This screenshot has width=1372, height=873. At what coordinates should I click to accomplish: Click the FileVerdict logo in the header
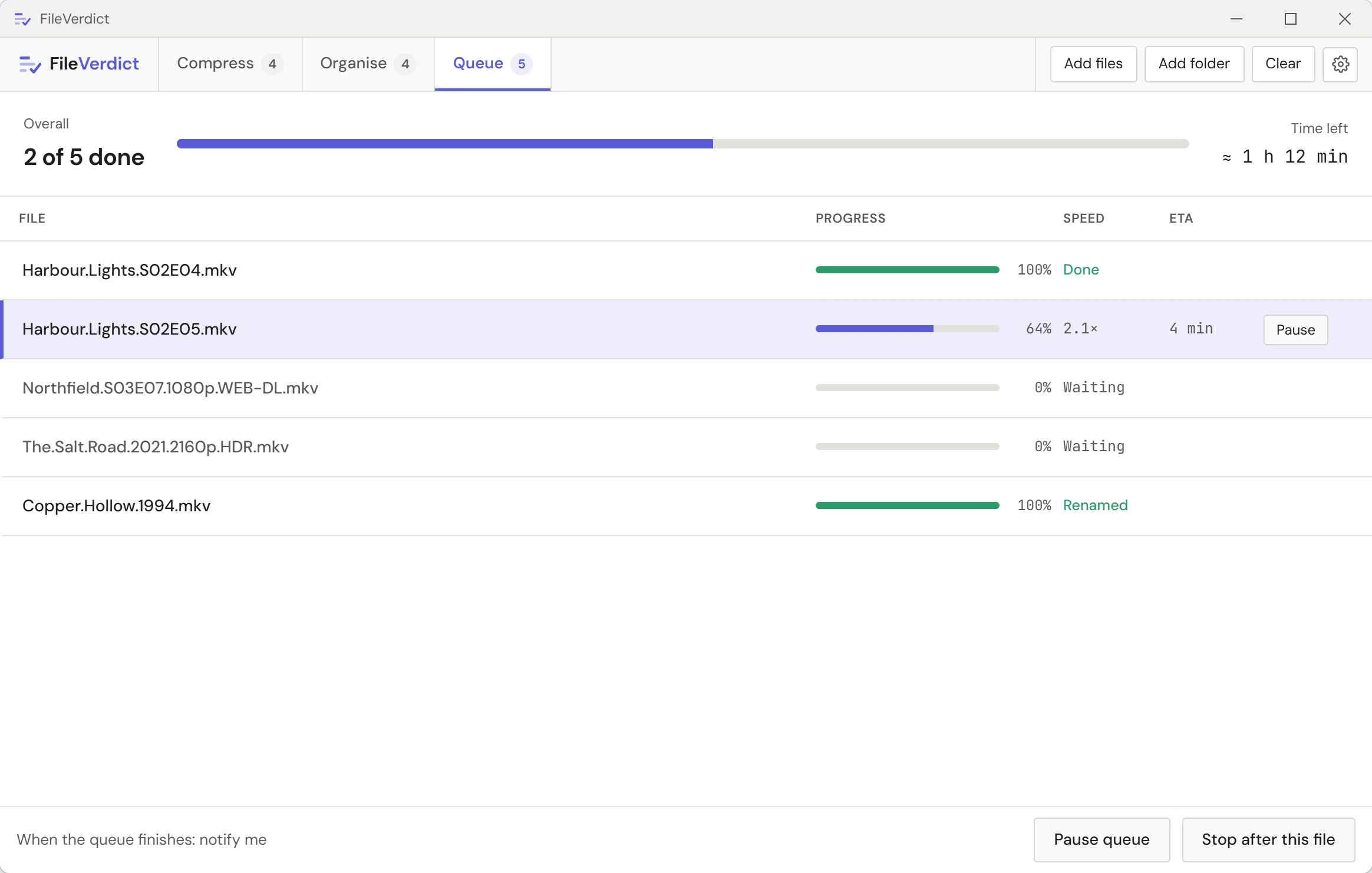(x=79, y=64)
